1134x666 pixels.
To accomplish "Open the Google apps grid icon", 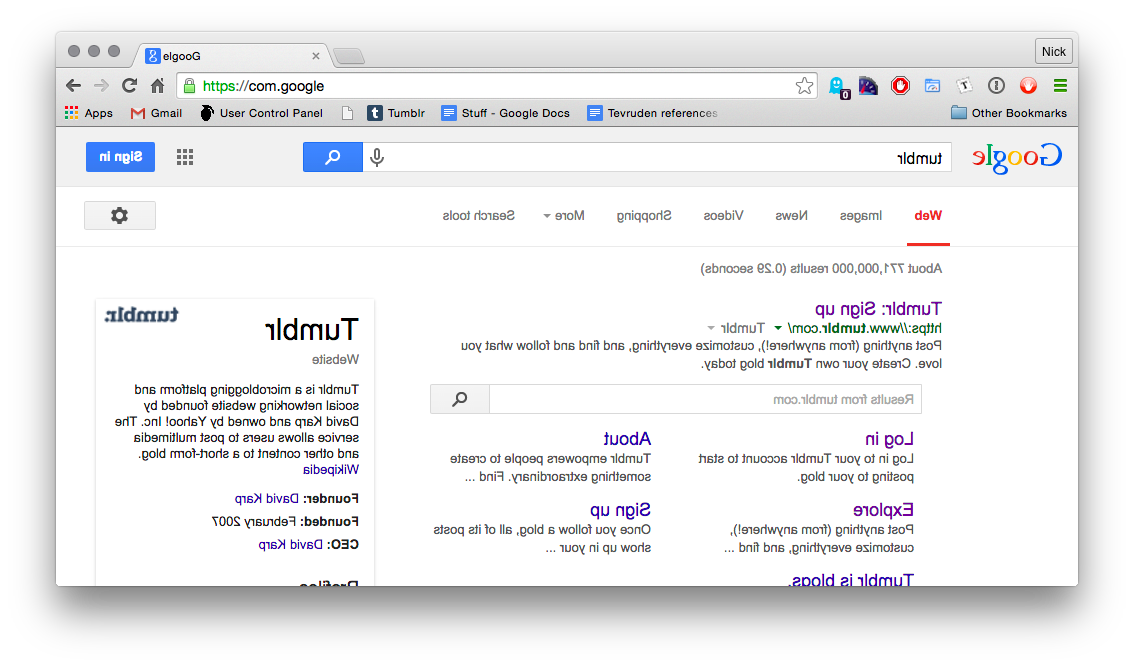I will 185,157.
